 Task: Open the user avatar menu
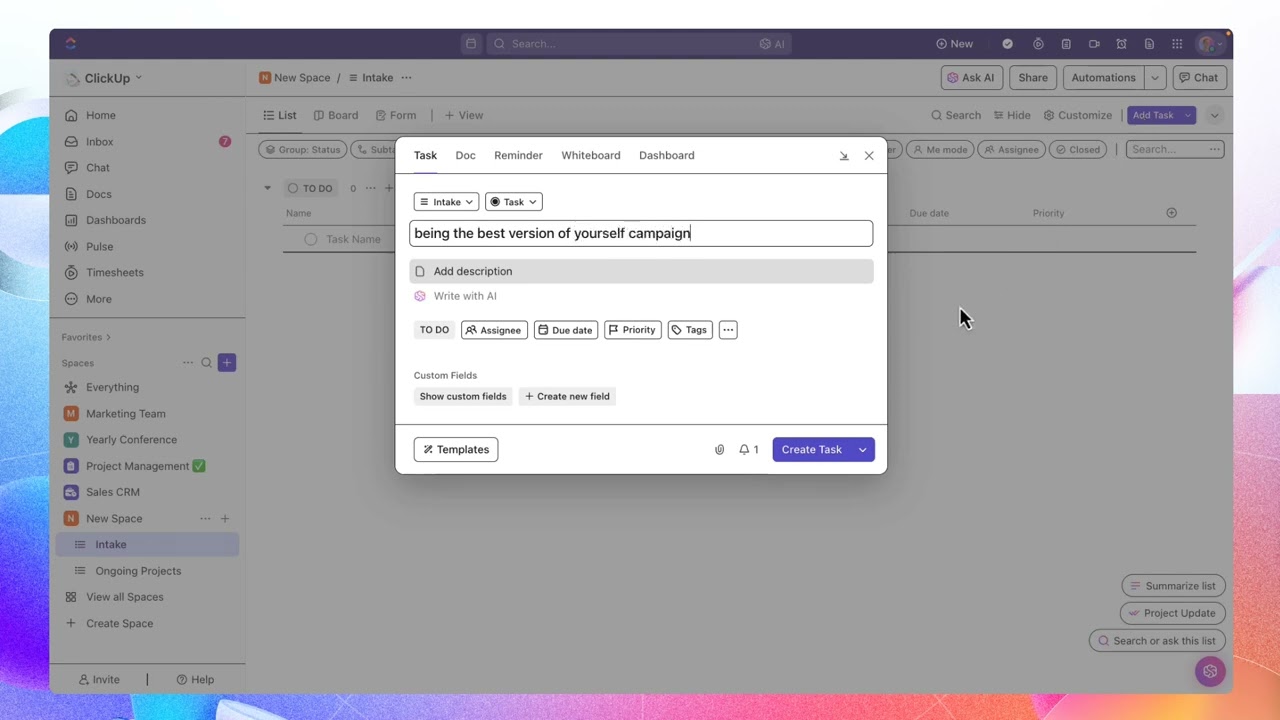[x=1208, y=44]
